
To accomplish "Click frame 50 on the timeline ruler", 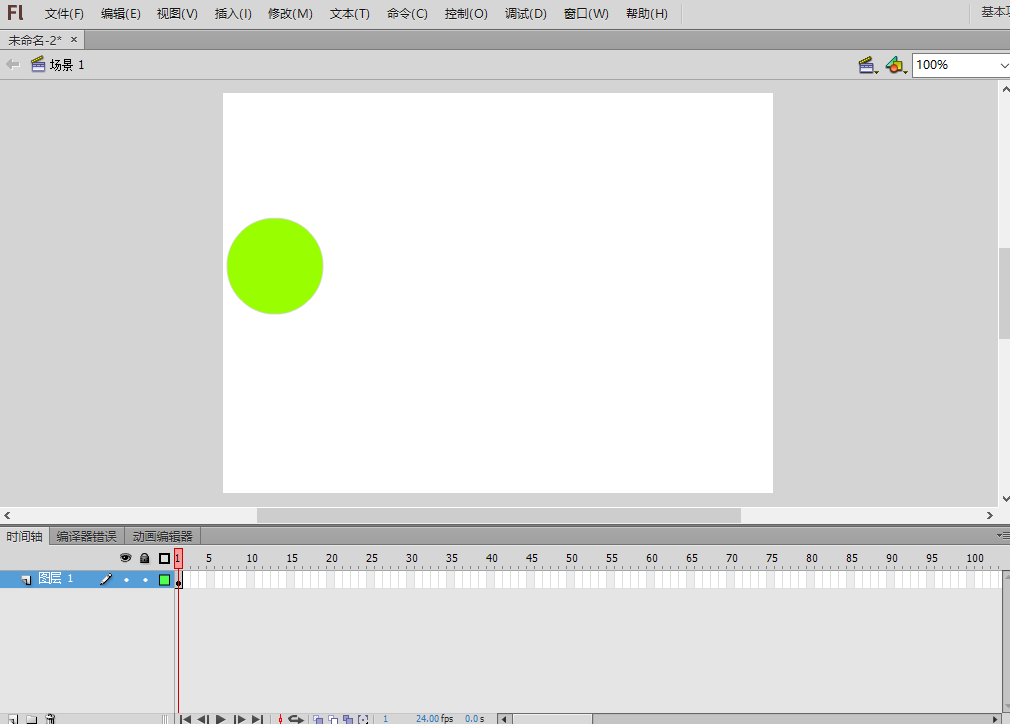I will point(572,558).
